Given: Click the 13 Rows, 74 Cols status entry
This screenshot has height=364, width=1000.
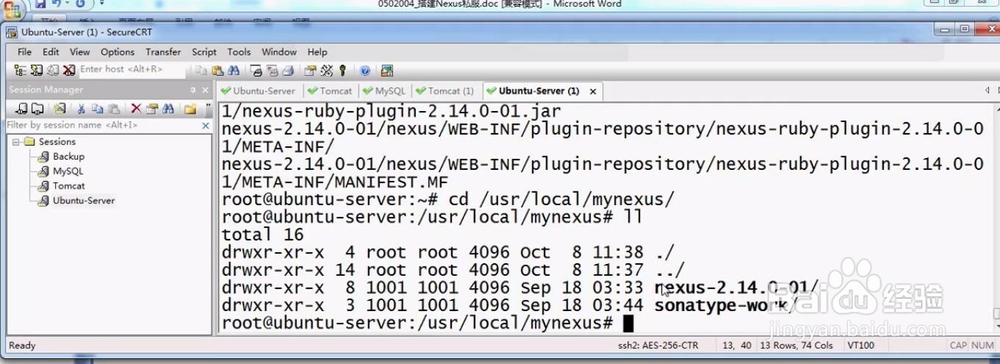Looking at the screenshot, I should coord(797,346).
